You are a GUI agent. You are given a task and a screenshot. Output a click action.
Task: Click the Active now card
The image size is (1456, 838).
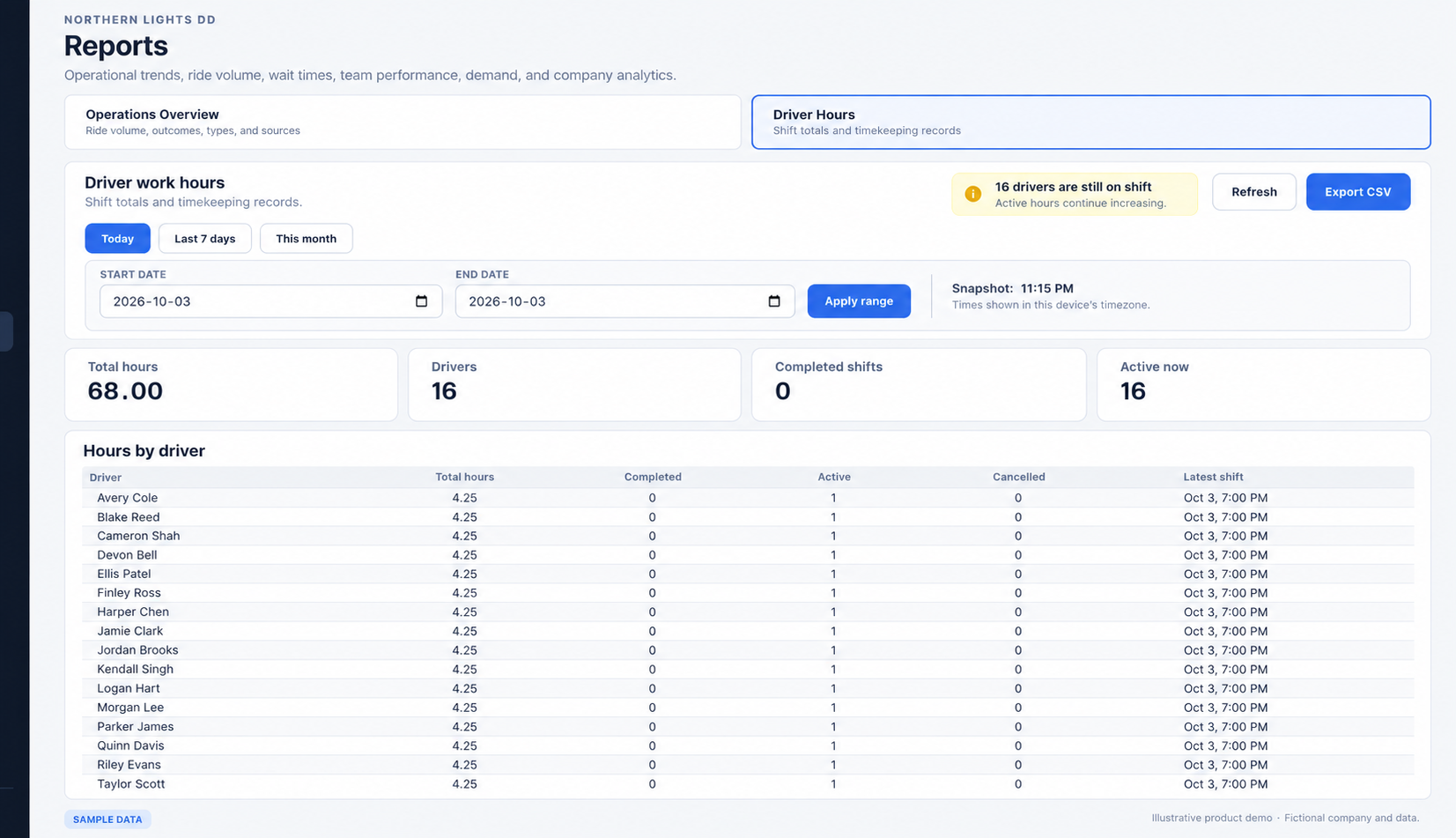click(1263, 384)
